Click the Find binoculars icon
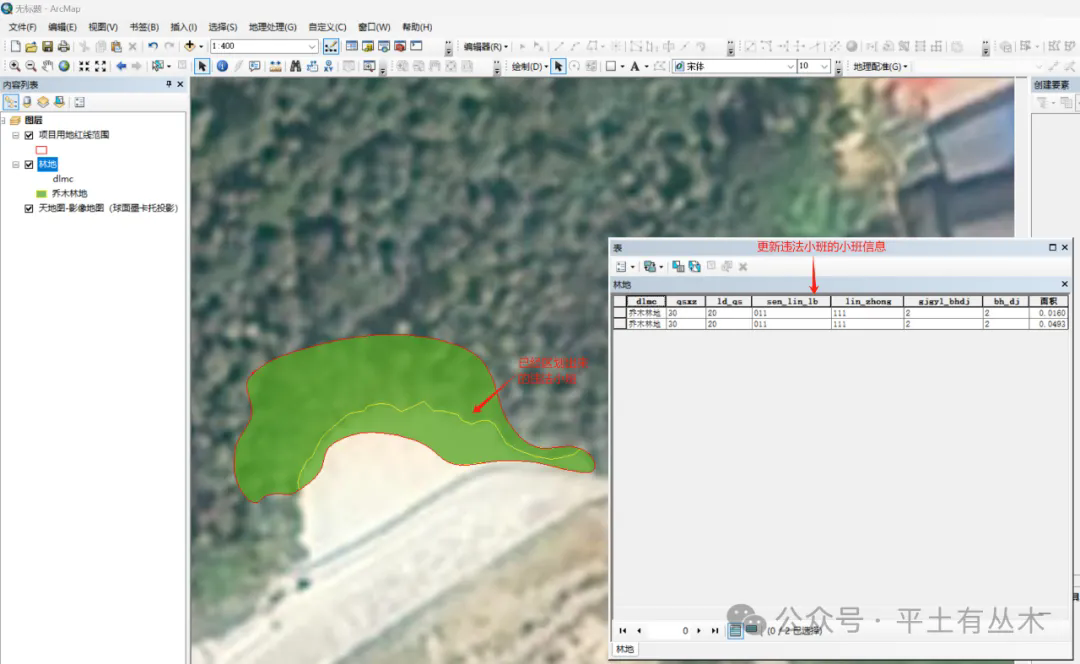Viewport: 1080px width, 664px height. [295, 66]
